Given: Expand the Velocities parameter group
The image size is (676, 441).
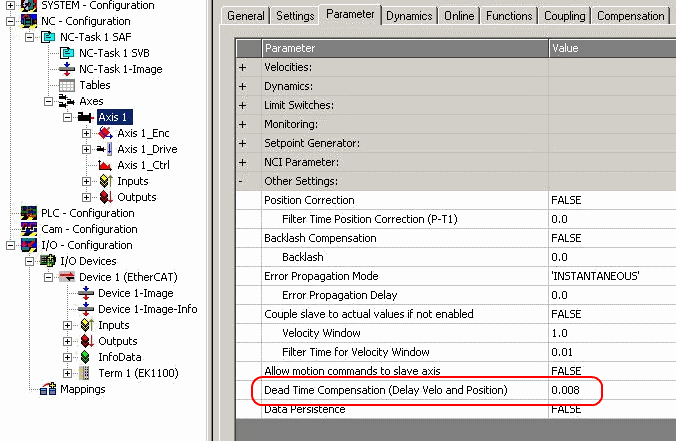Looking at the screenshot, I should [x=243, y=67].
